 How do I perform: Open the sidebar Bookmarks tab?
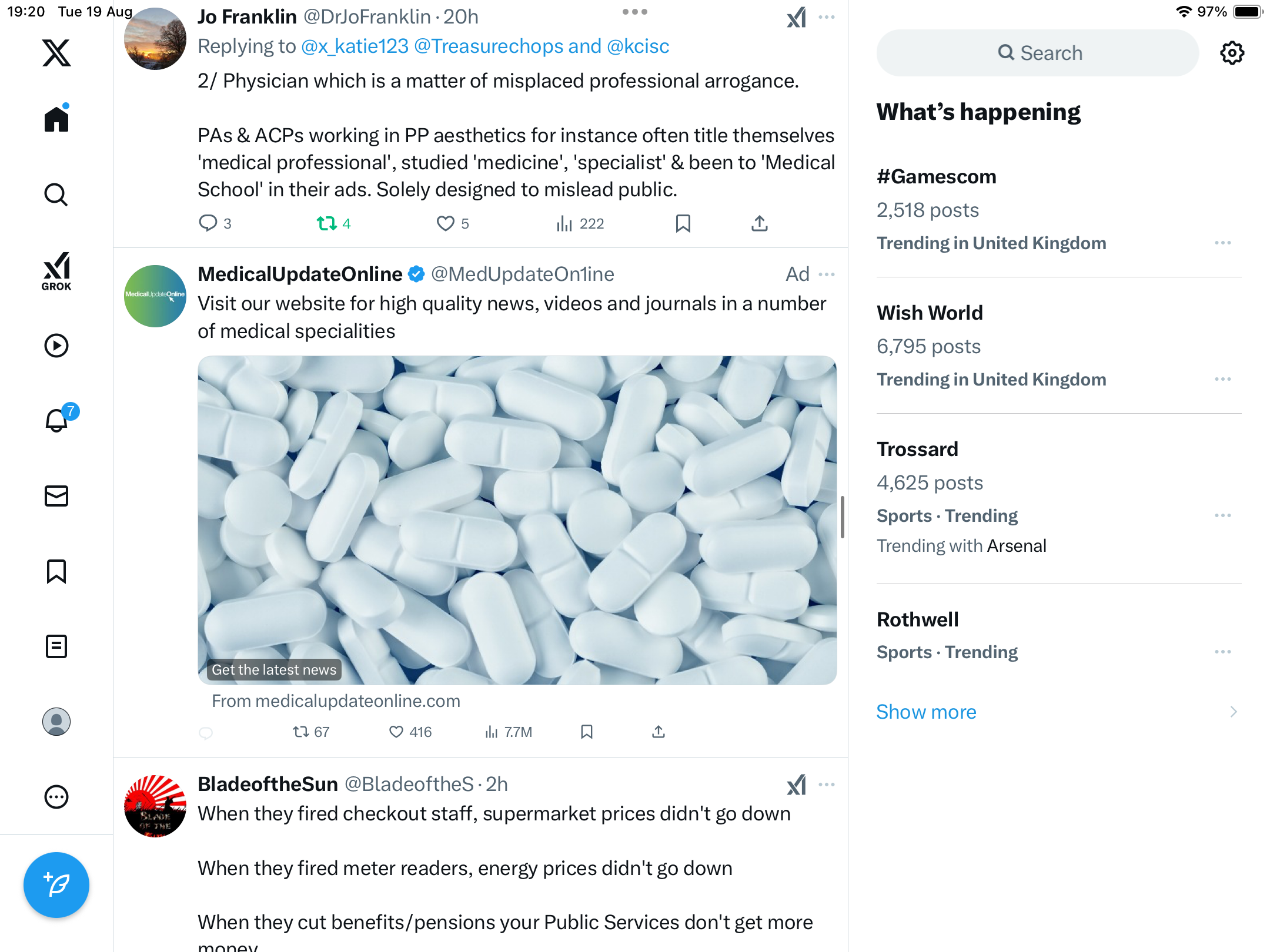pyautogui.click(x=56, y=571)
